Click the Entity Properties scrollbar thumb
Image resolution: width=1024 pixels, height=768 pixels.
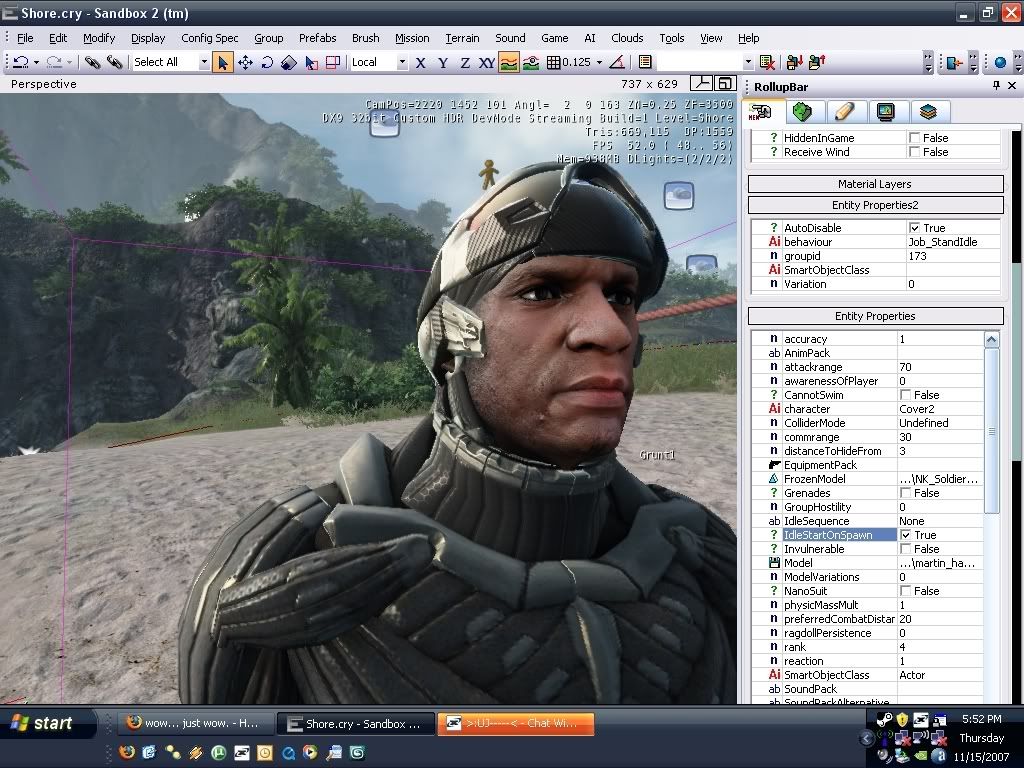(x=991, y=431)
